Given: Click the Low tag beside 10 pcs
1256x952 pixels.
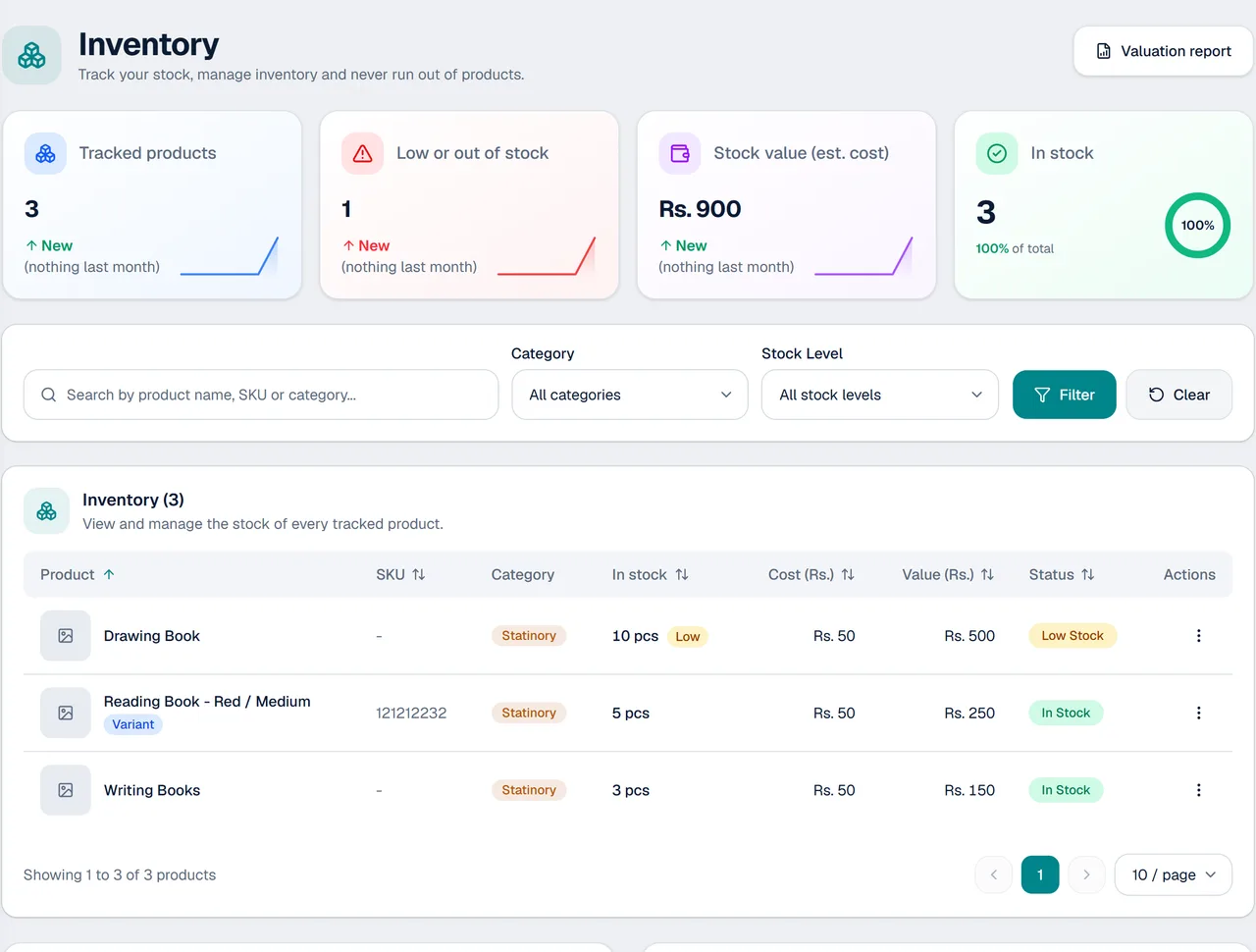Looking at the screenshot, I should (688, 637).
